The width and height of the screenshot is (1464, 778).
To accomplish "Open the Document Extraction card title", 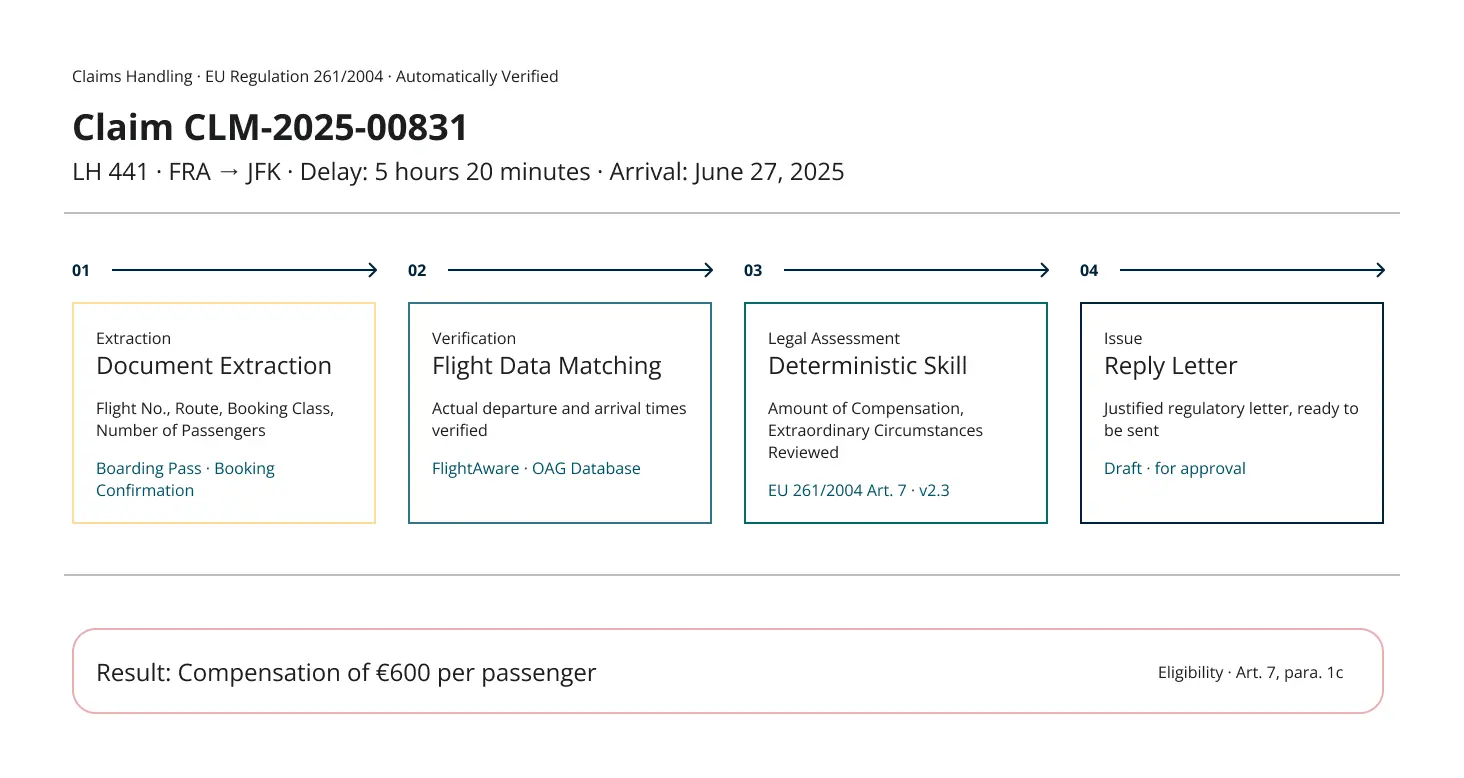I will click(x=214, y=366).
